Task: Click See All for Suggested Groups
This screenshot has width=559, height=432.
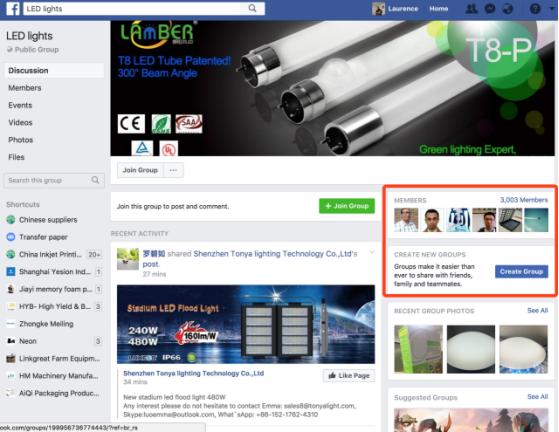Action: coord(538,397)
